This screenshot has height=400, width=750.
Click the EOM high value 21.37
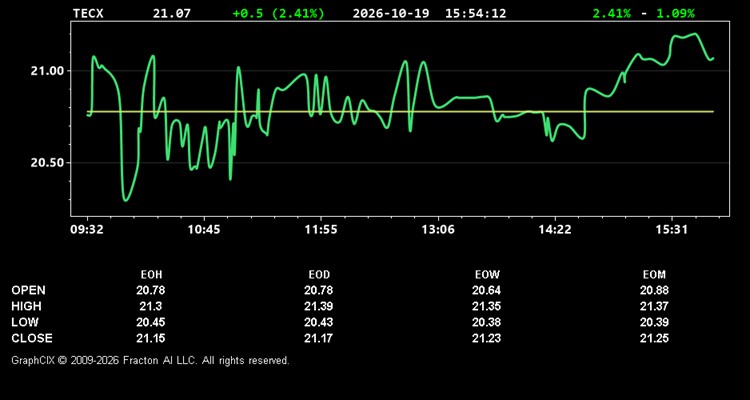coord(654,306)
